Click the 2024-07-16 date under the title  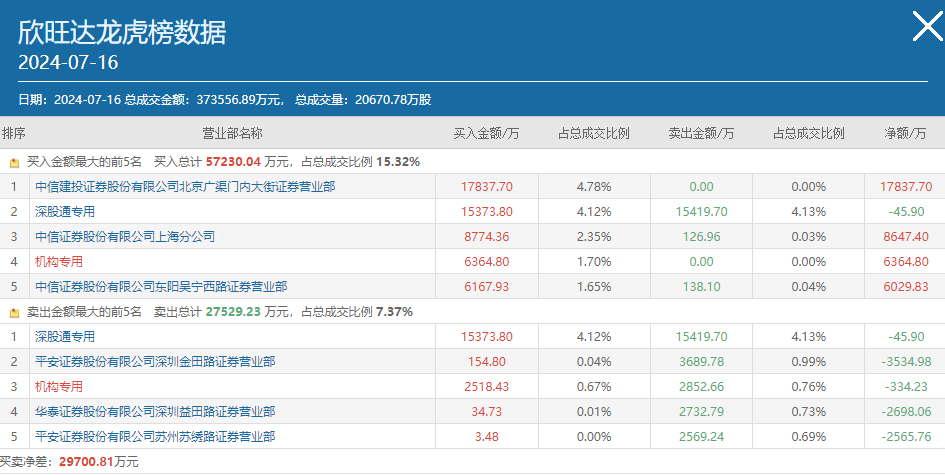click(x=68, y=63)
